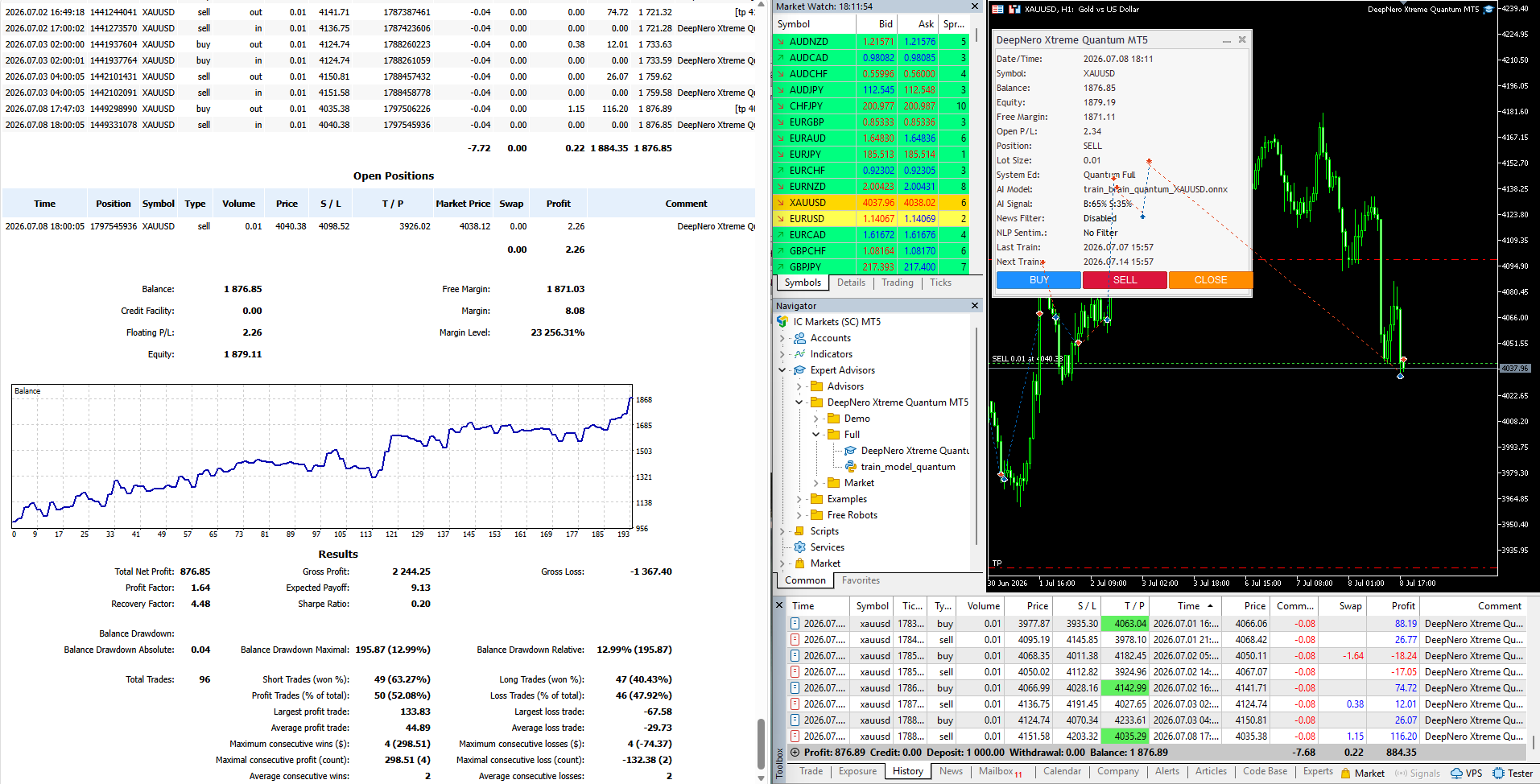Open the Experts tab in the Toolbox
This screenshot has width=1540, height=784.
1318,771
